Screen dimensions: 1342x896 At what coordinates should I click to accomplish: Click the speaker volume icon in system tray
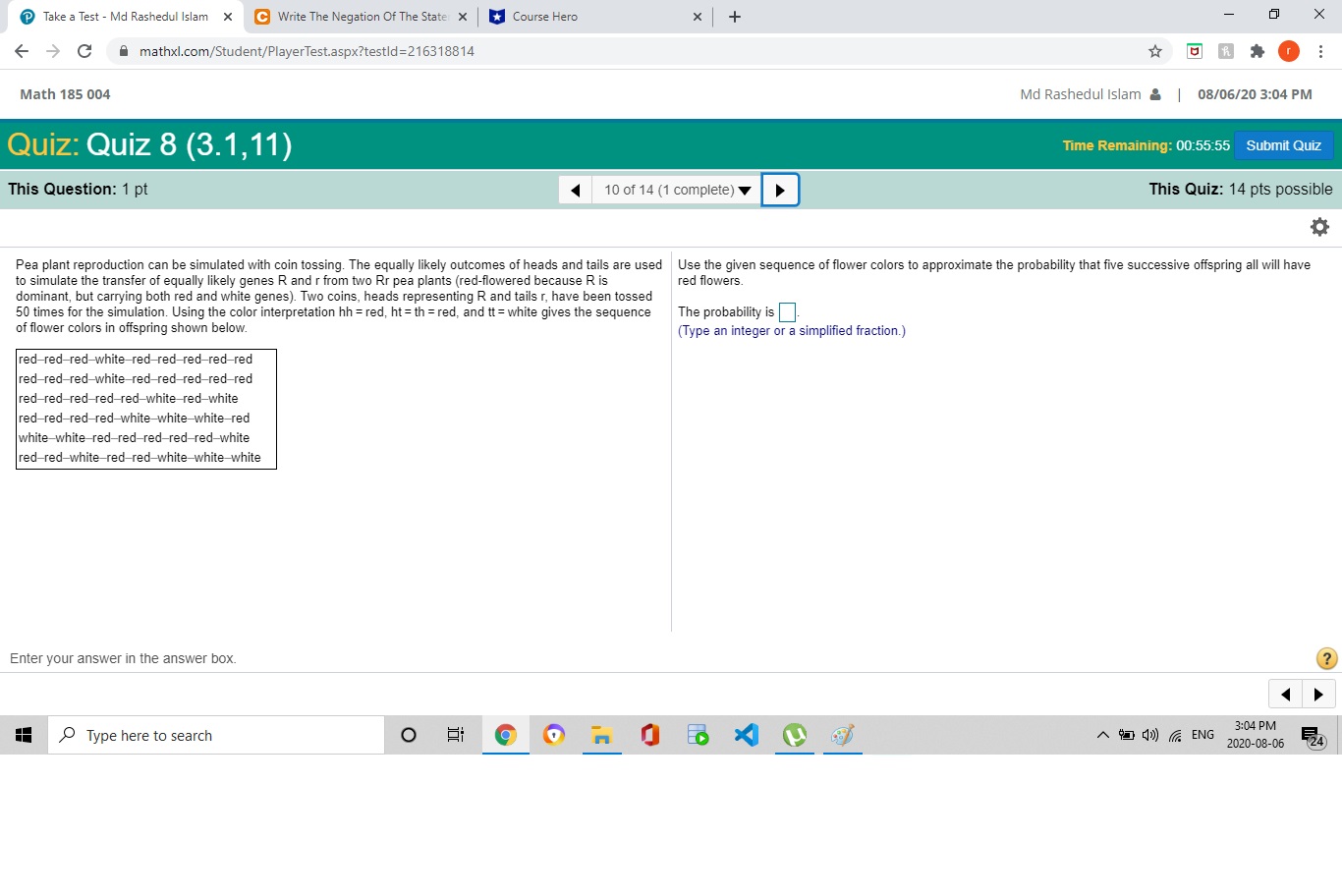tap(1149, 734)
